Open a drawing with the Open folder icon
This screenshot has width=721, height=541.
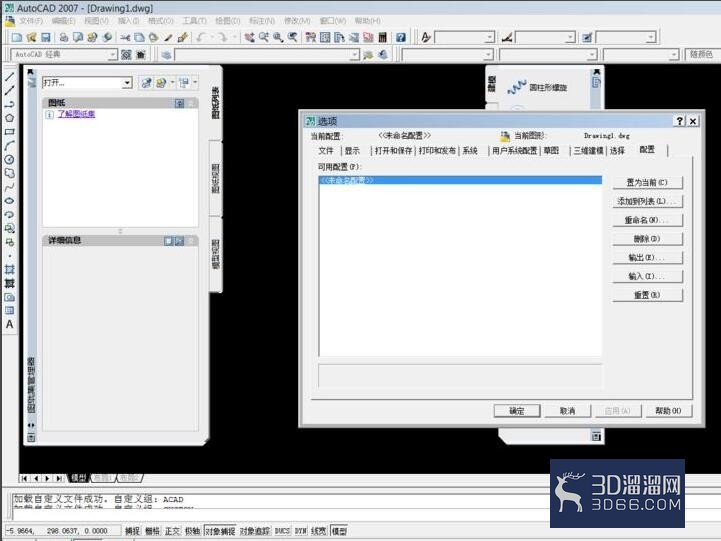coord(31,37)
